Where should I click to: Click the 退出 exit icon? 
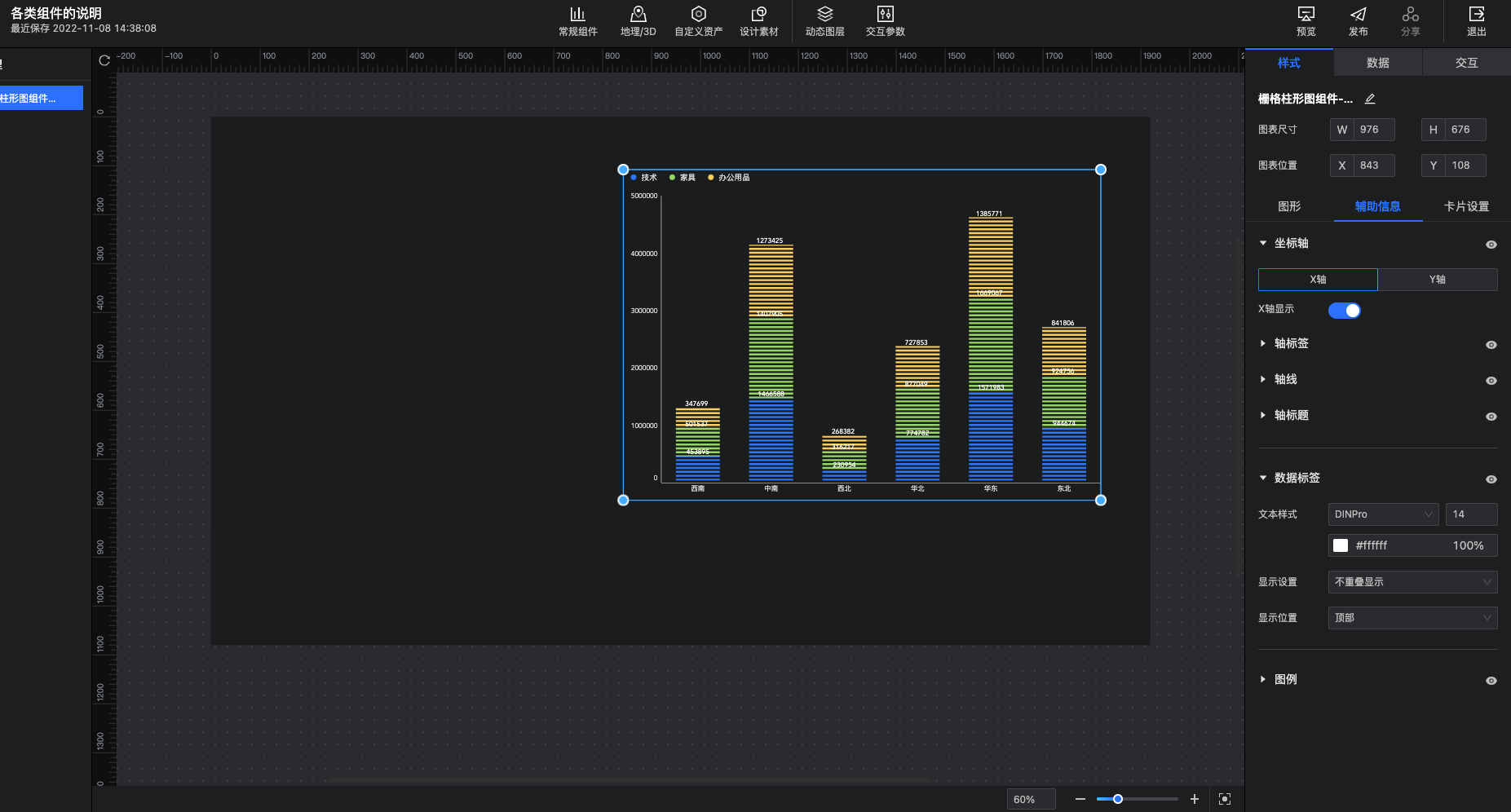(x=1476, y=21)
